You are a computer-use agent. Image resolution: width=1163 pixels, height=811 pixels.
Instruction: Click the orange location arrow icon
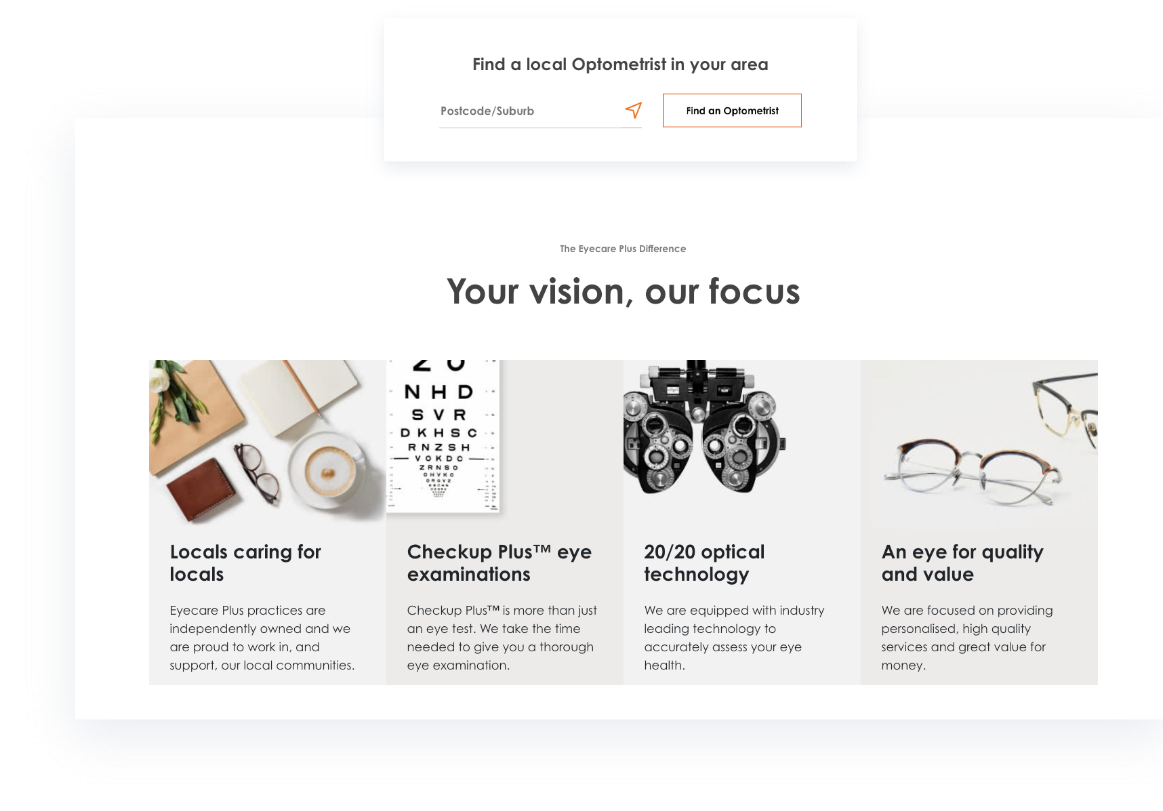tap(633, 111)
